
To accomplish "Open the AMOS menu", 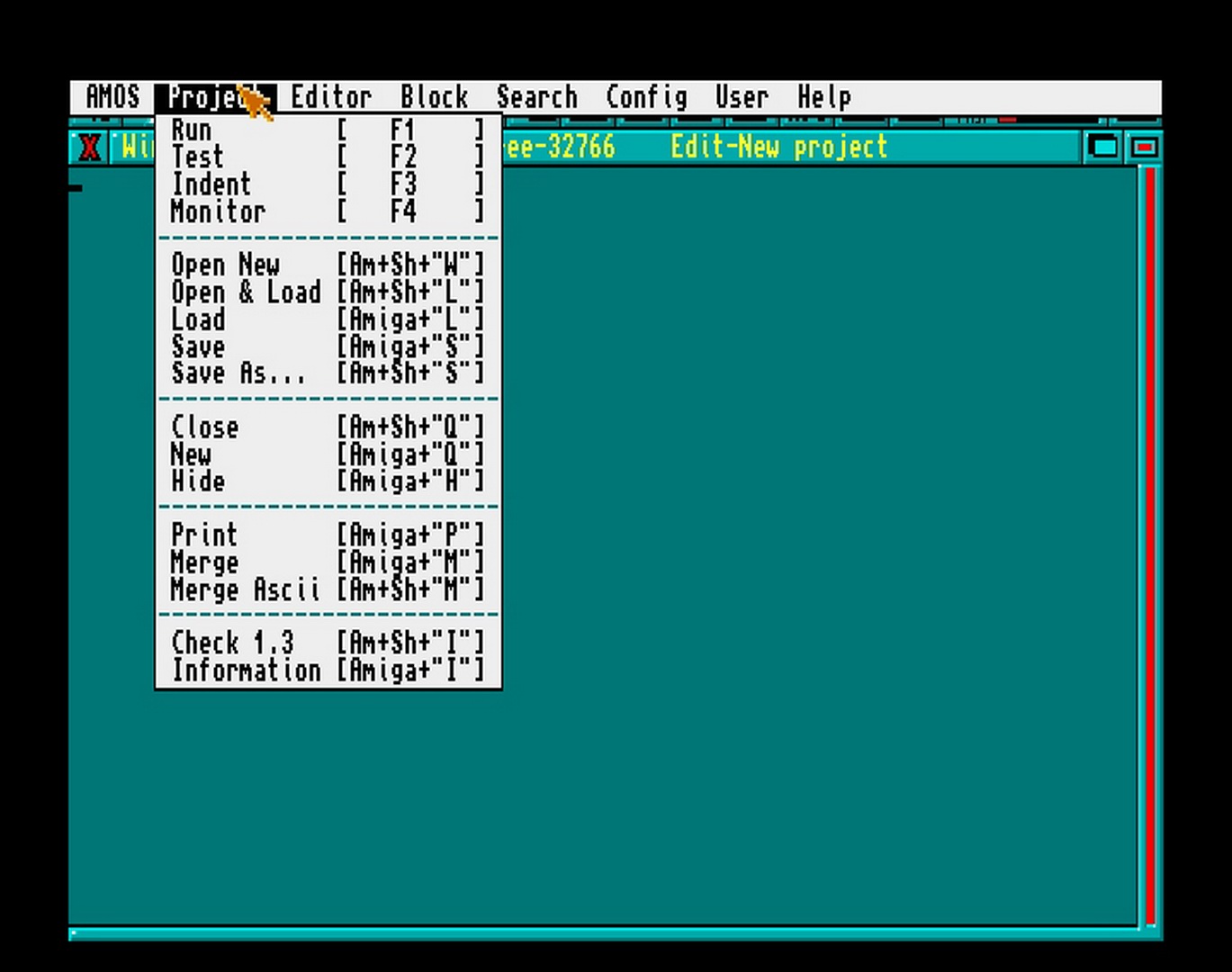I will point(112,97).
